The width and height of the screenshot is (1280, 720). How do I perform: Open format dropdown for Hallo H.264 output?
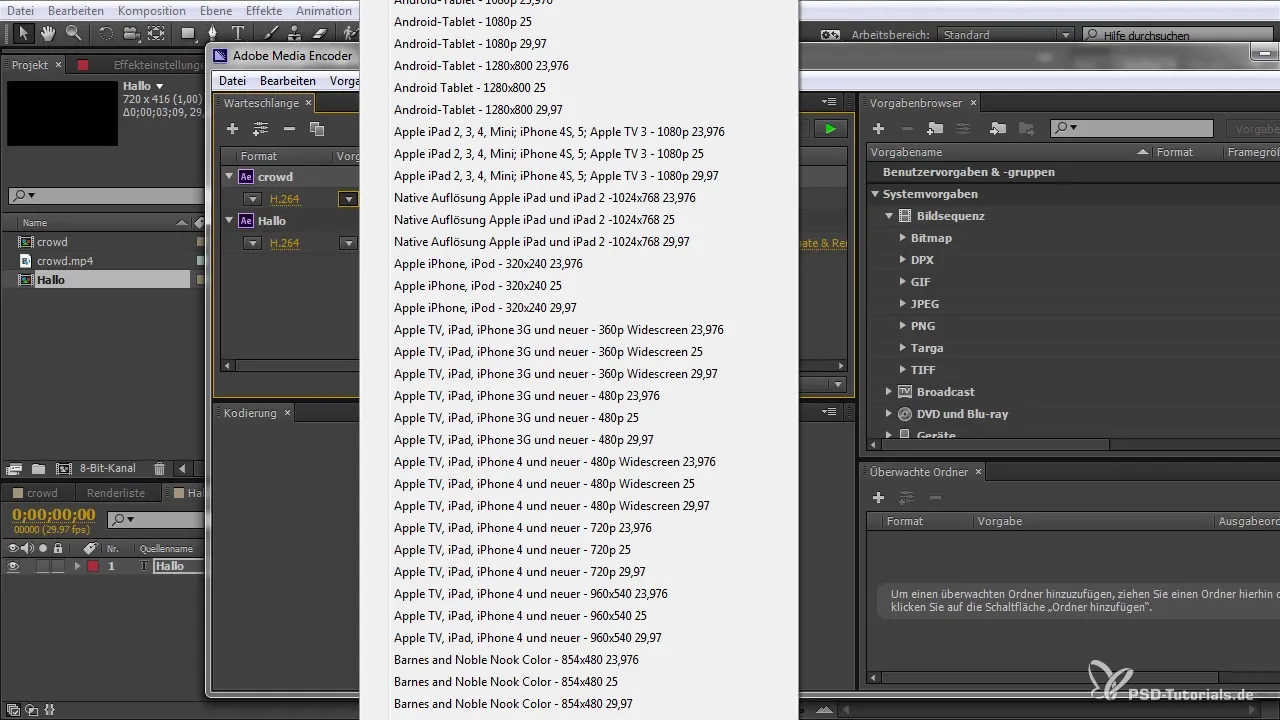click(x=252, y=243)
